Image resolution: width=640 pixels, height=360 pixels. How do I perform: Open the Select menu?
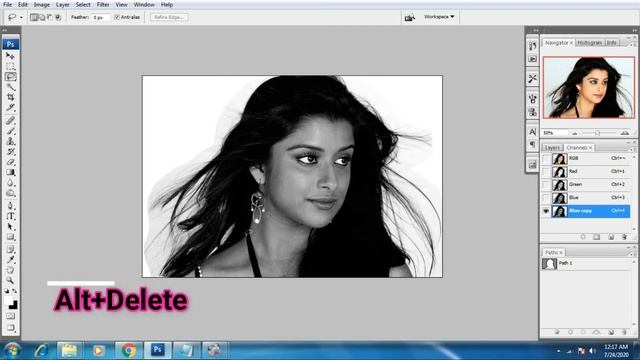pos(83,4)
